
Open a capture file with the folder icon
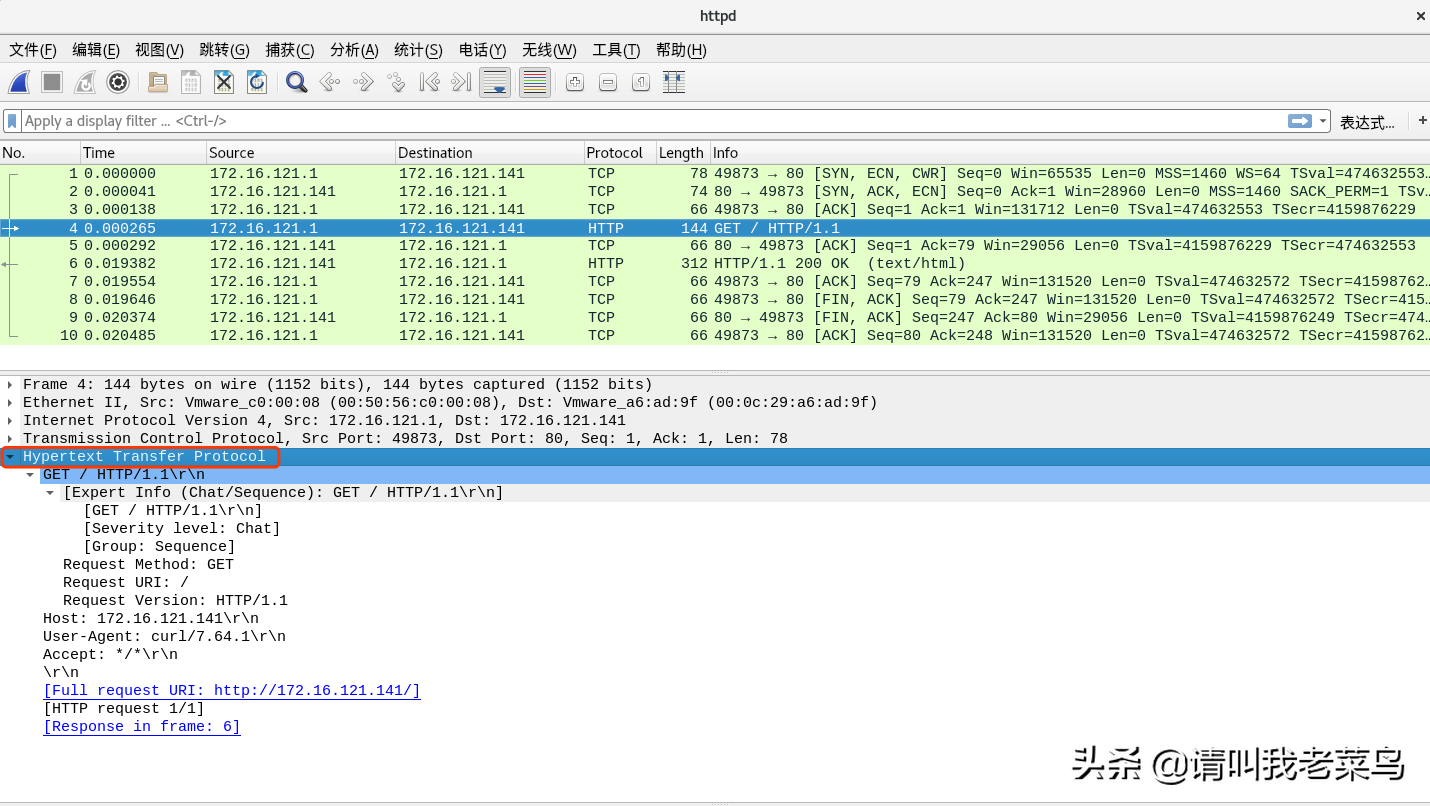157,82
